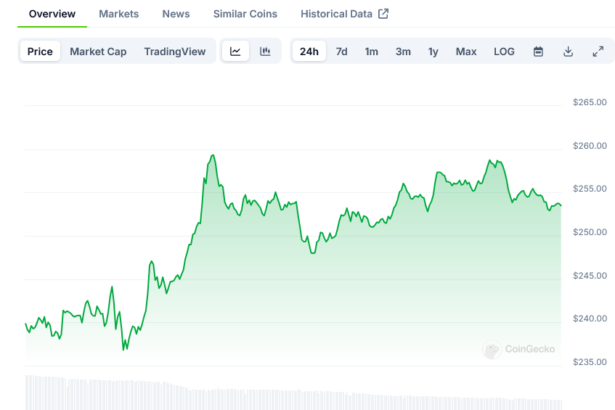The width and height of the screenshot is (615, 410).
Task: Set time range to 1m
Action: 371,52
